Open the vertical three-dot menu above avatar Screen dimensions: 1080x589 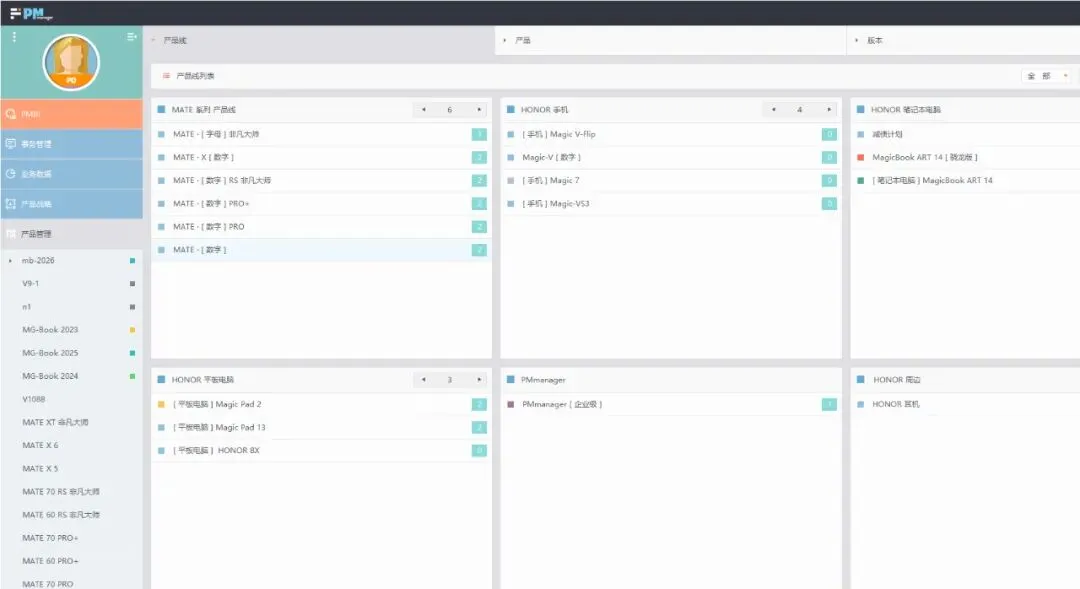coord(14,37)
